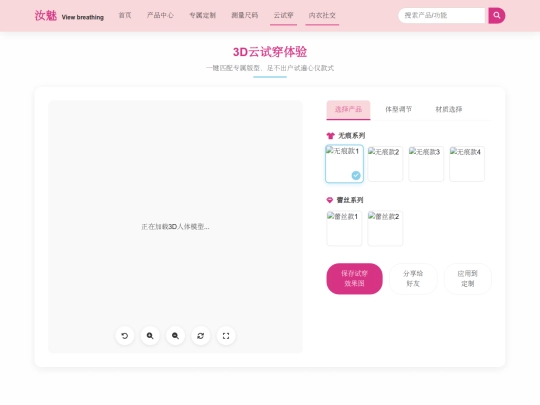This screenshot has height=405, width=540.
Task: Click the 3D云试穿体验 heading
Action: point(270,52)
